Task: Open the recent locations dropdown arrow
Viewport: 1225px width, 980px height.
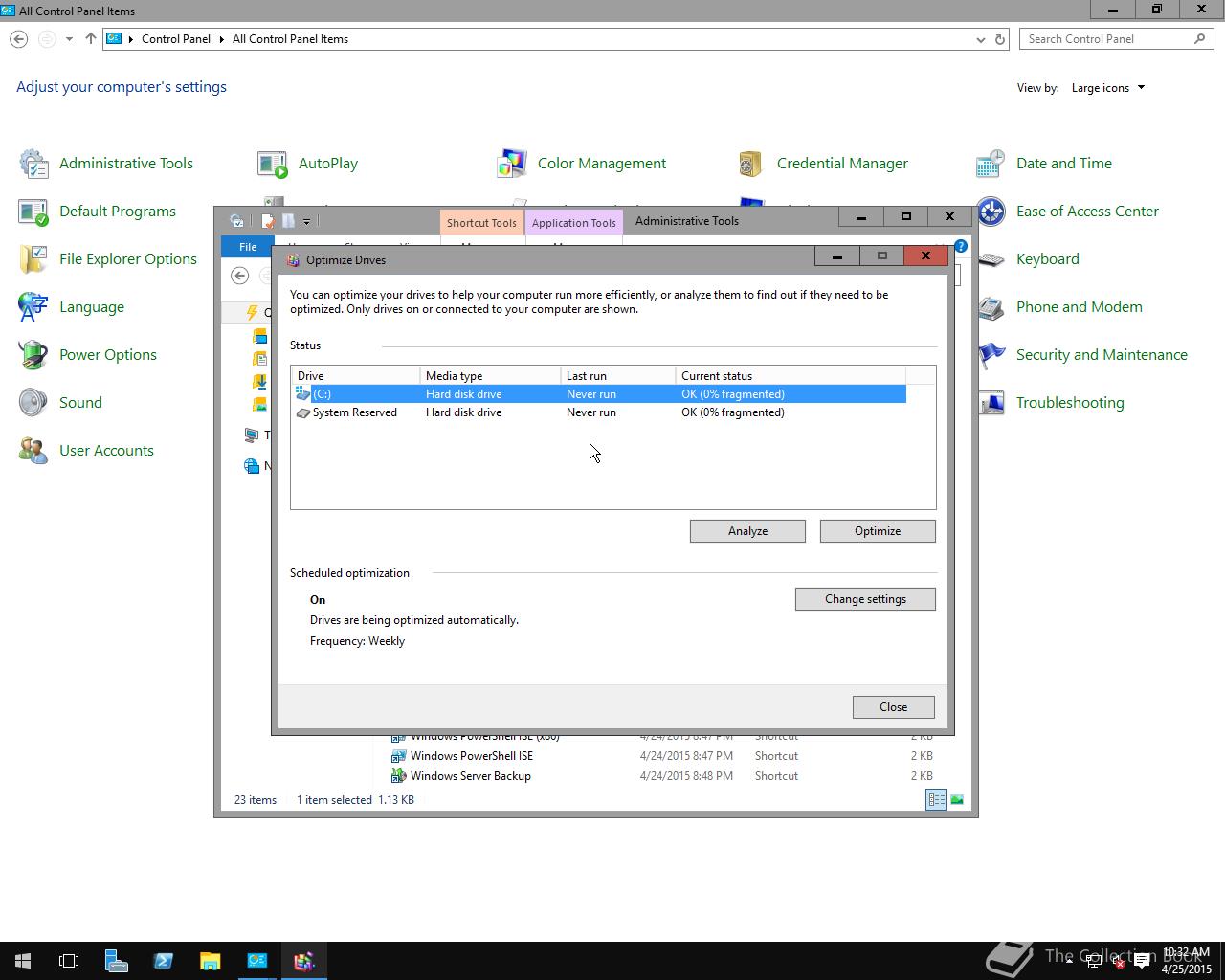Action: point(69,39)
